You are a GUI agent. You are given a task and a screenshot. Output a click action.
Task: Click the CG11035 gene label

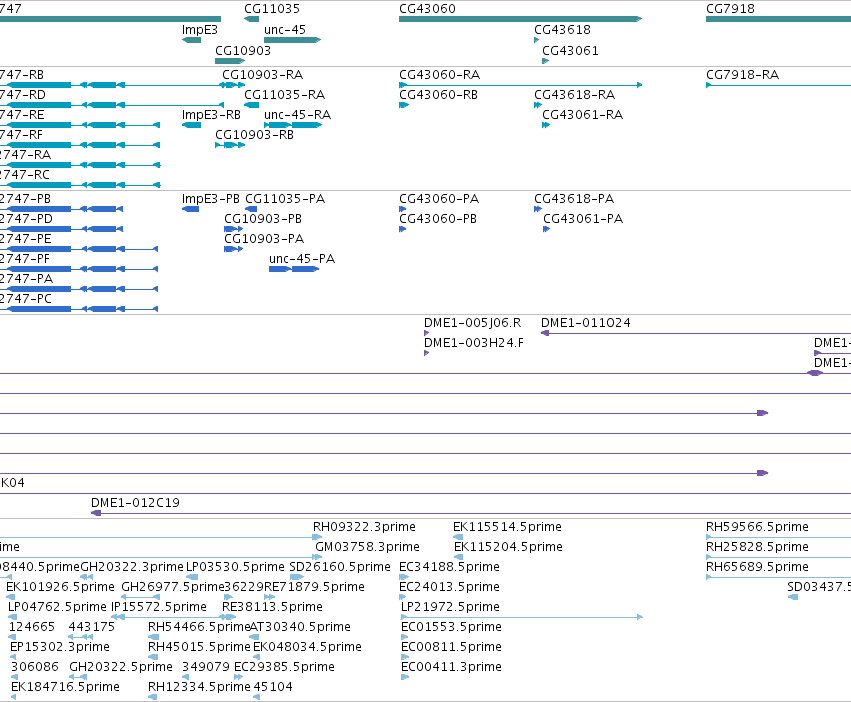[x=271, y=9]
